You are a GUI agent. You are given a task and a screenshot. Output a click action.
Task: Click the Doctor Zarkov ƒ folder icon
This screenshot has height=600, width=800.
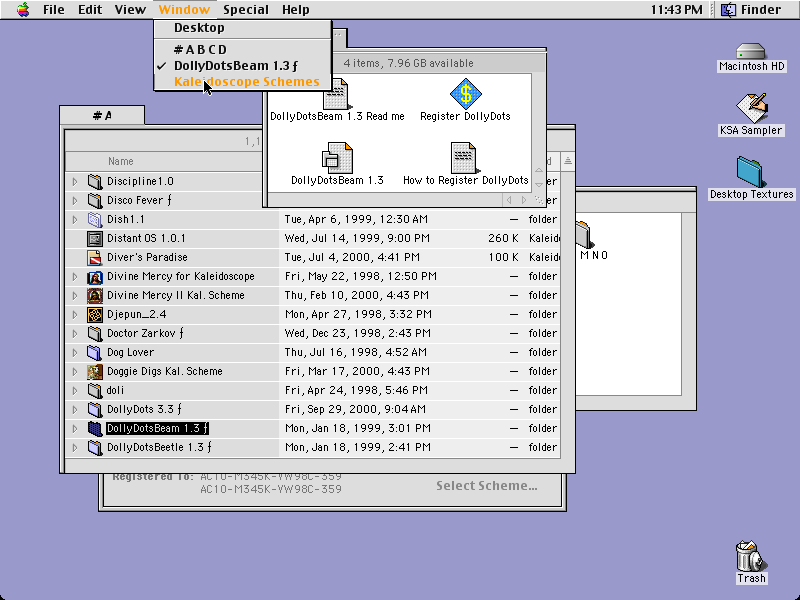[94, 333]
